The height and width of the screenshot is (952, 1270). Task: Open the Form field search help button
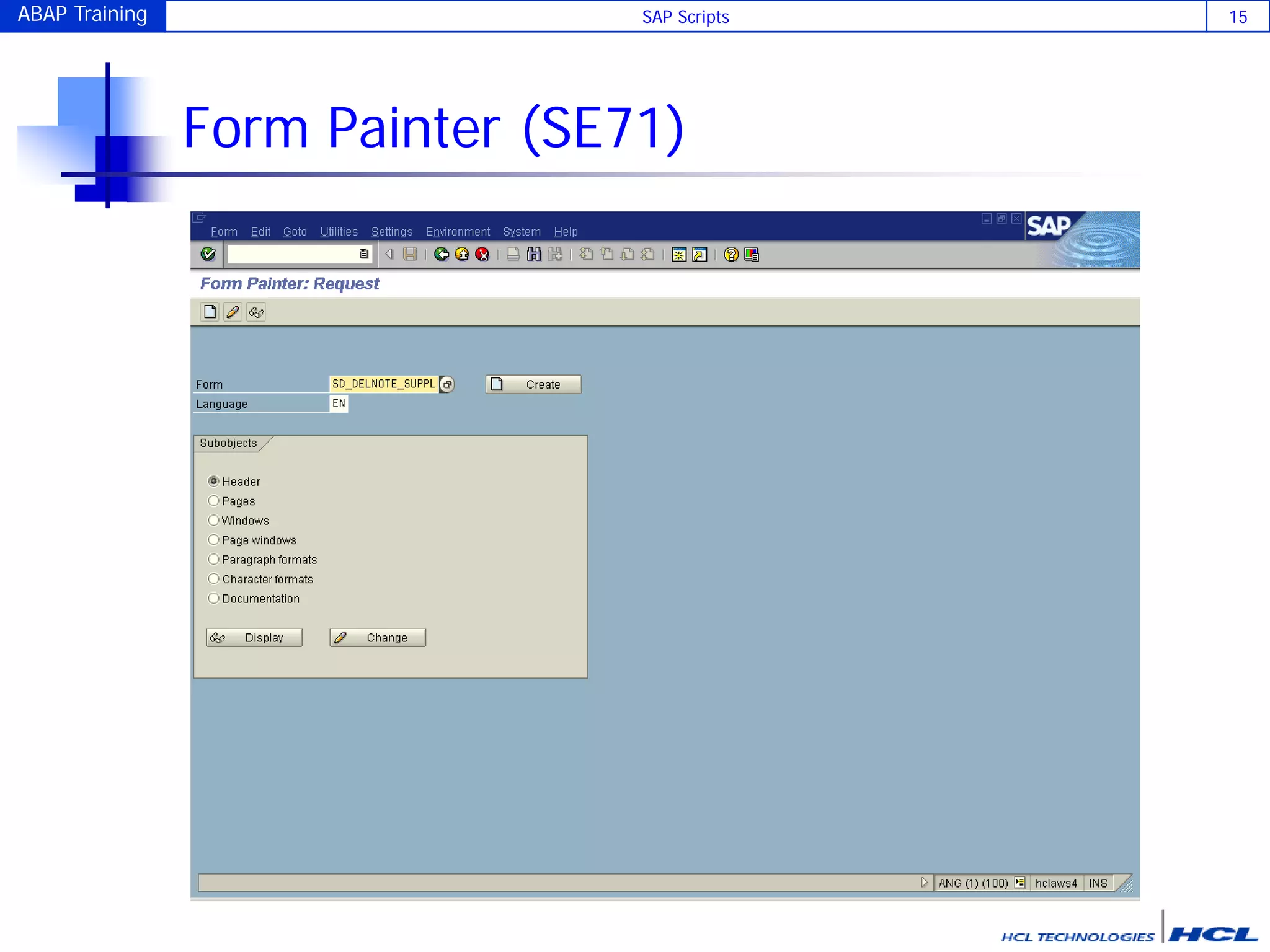click(447, 384)
